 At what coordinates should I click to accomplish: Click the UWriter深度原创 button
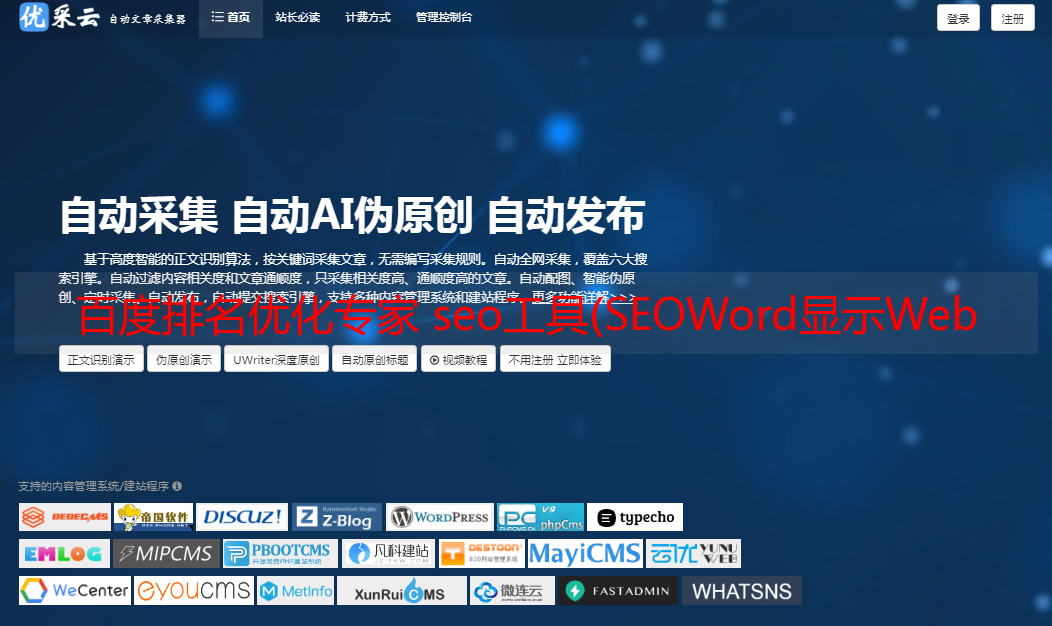click(276, 359)
